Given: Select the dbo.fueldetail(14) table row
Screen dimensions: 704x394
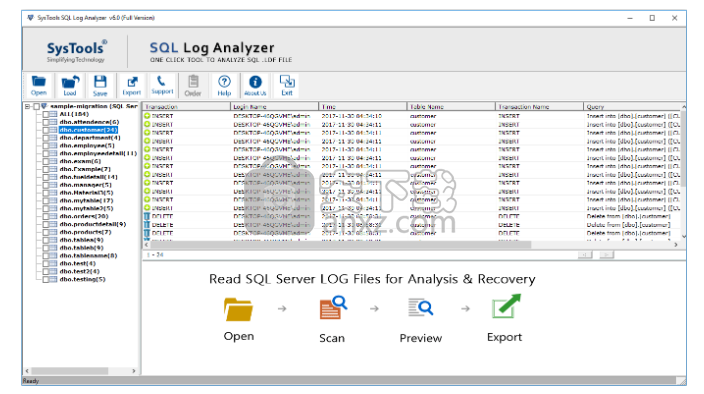Looking at the screenshot, I should (88, 177).
